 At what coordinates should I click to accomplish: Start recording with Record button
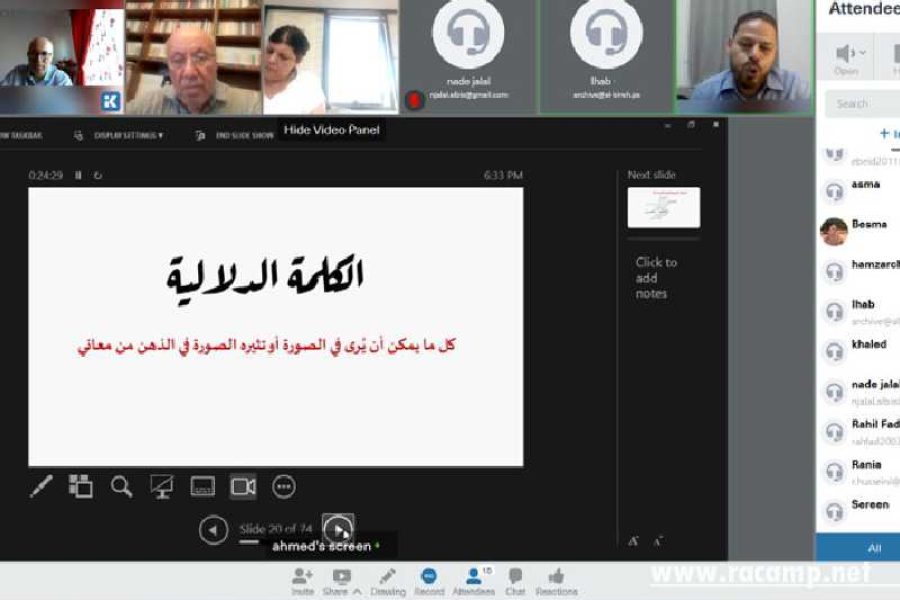429,581
